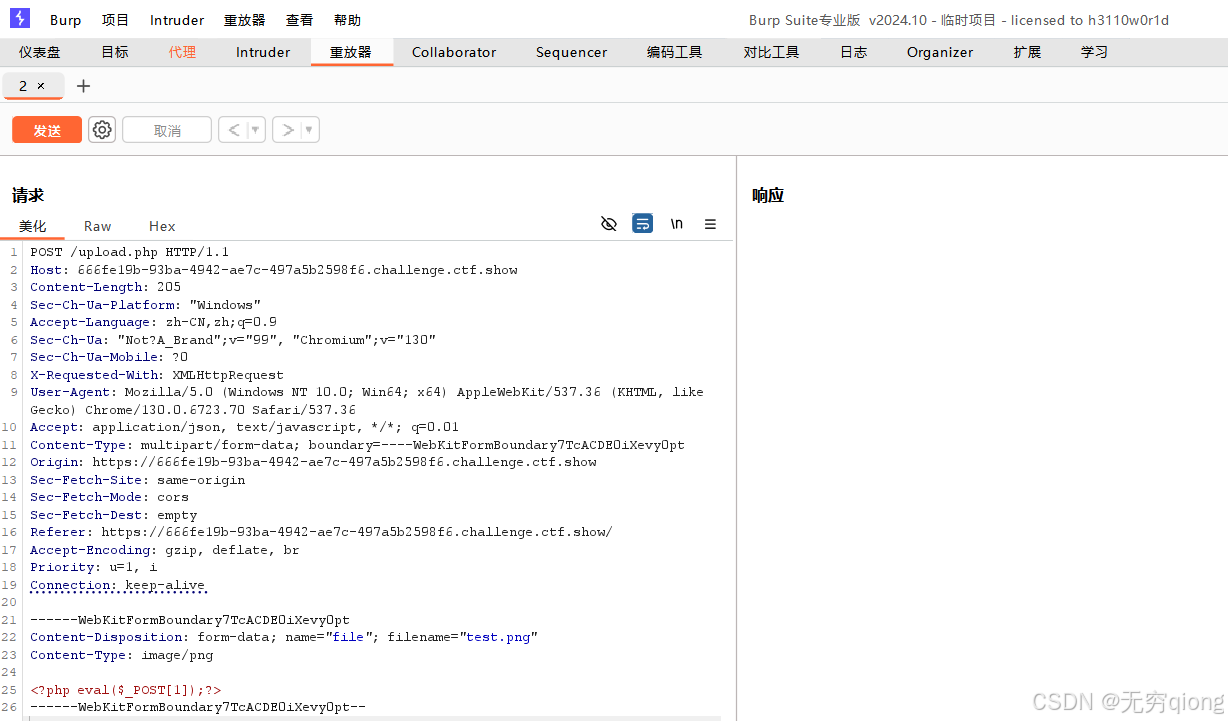Open the 查看 menu
Screen dimensions: 1228x721
click(299, 20)
